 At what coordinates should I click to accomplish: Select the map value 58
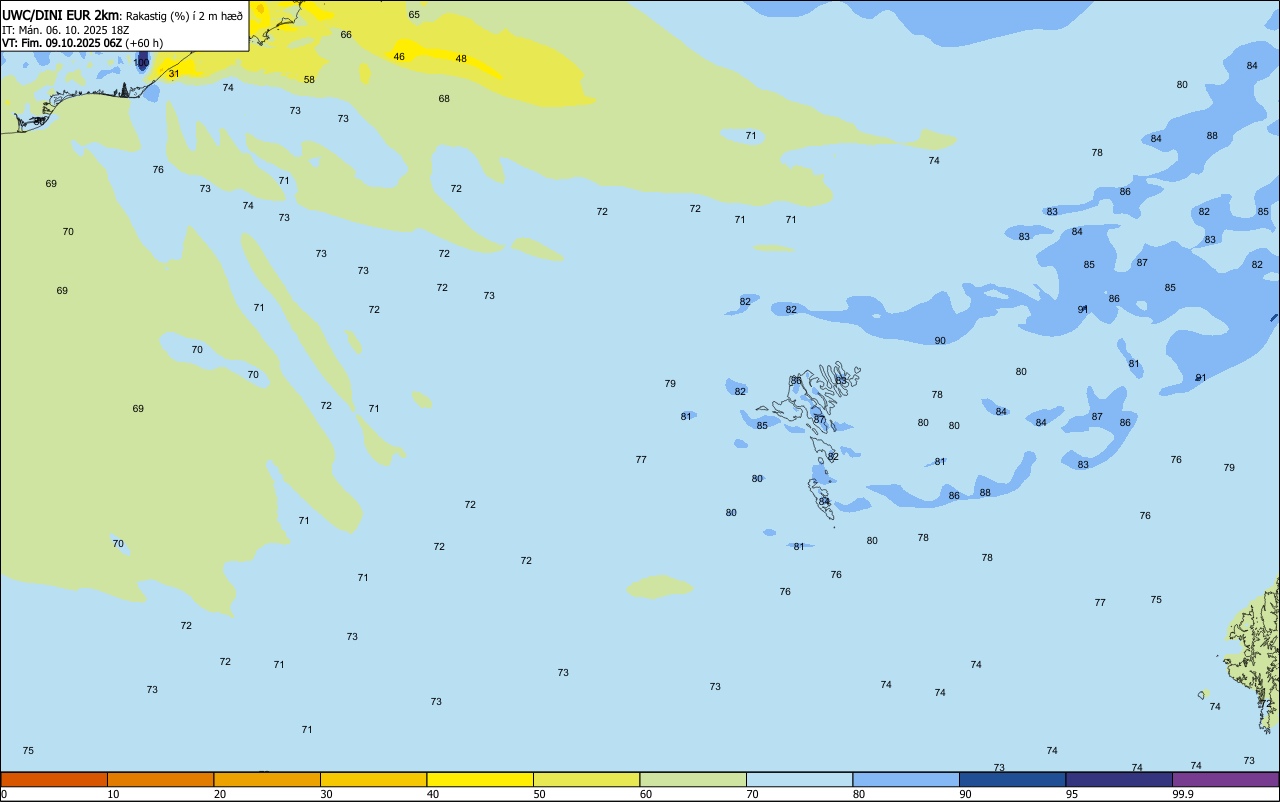309,80
